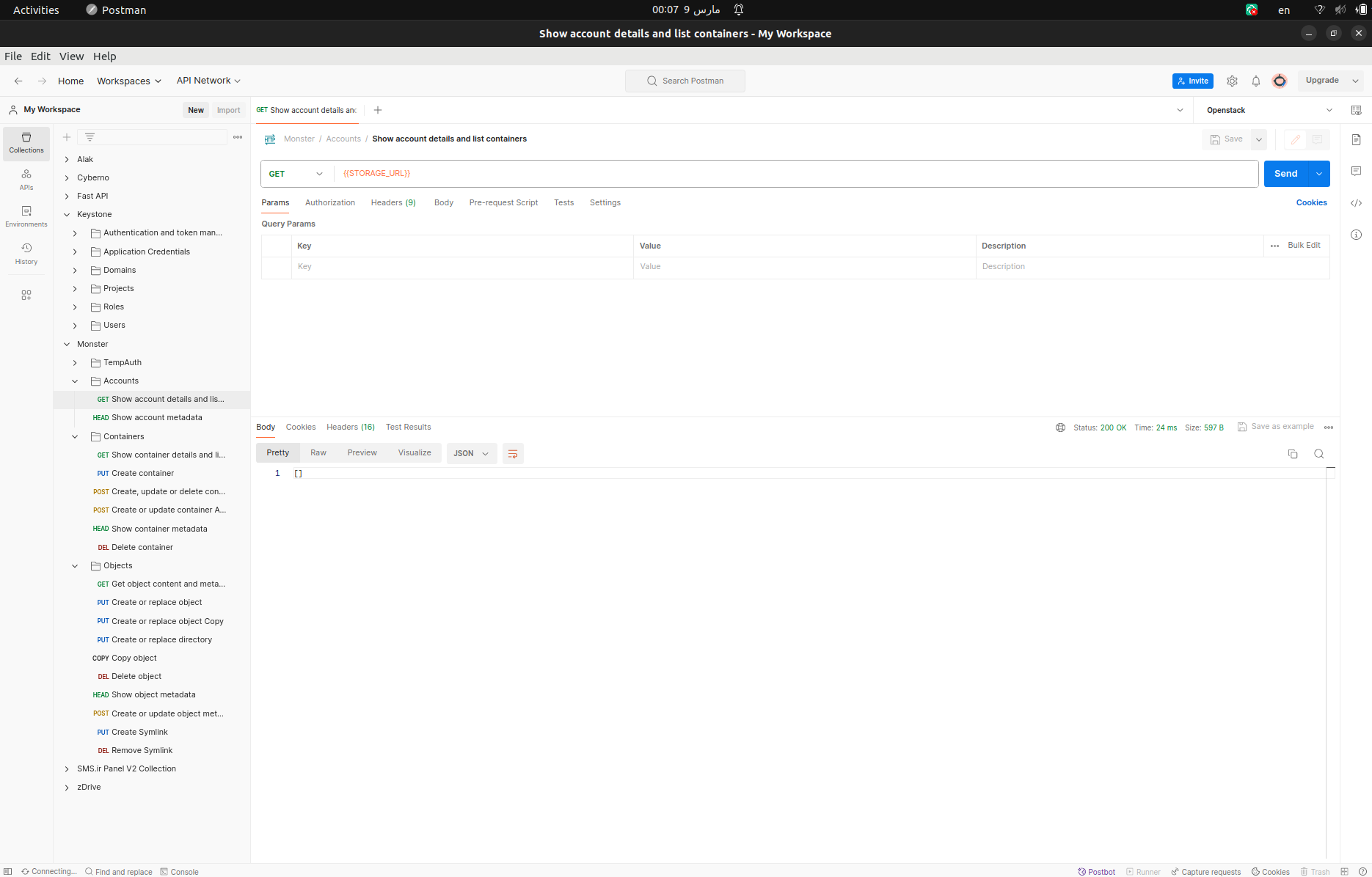1372x877 pixels.
Task: Open the comments icon in right sidebar
Action: [x=1356, y=171]
